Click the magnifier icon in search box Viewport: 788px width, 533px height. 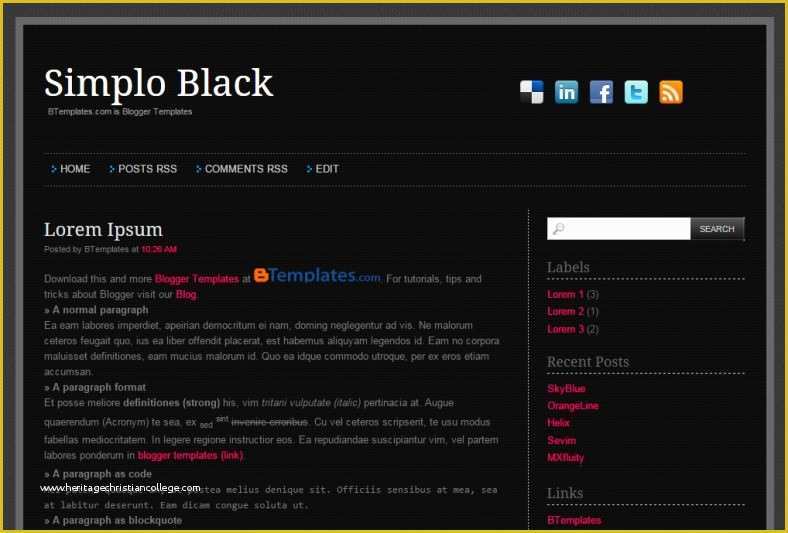pos(558,229)
